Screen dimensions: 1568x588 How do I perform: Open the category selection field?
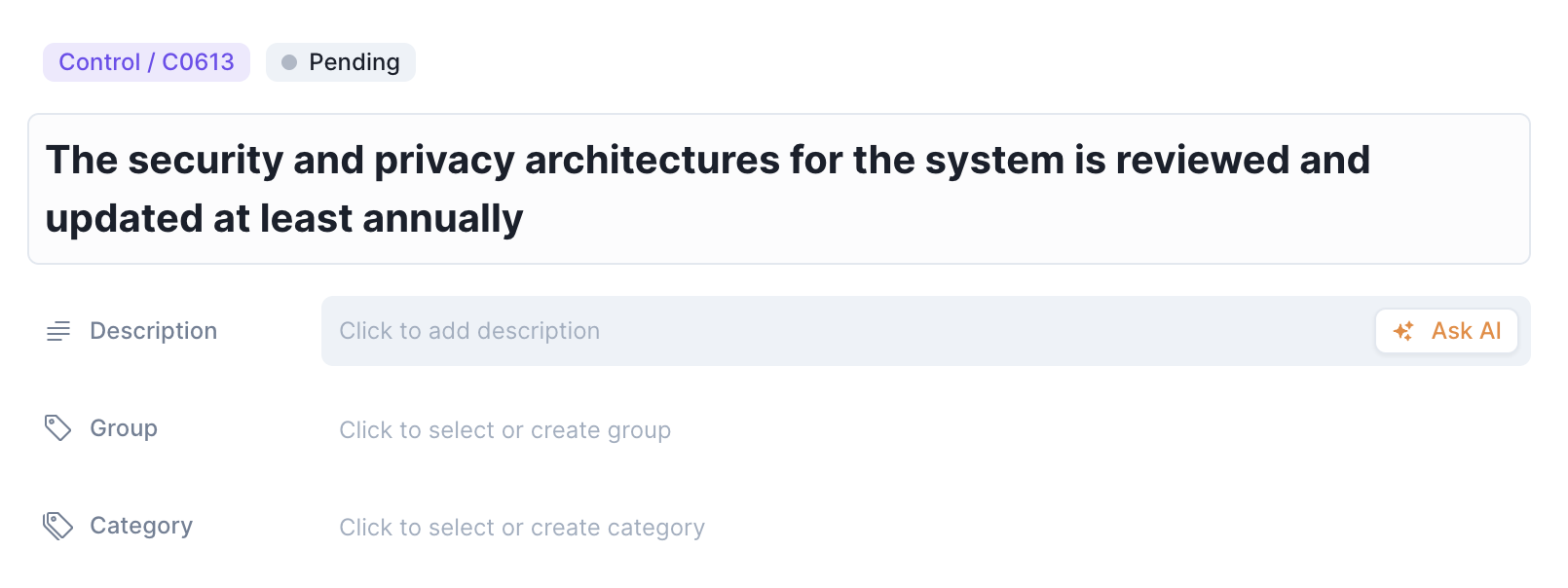[x=521, y=528]
